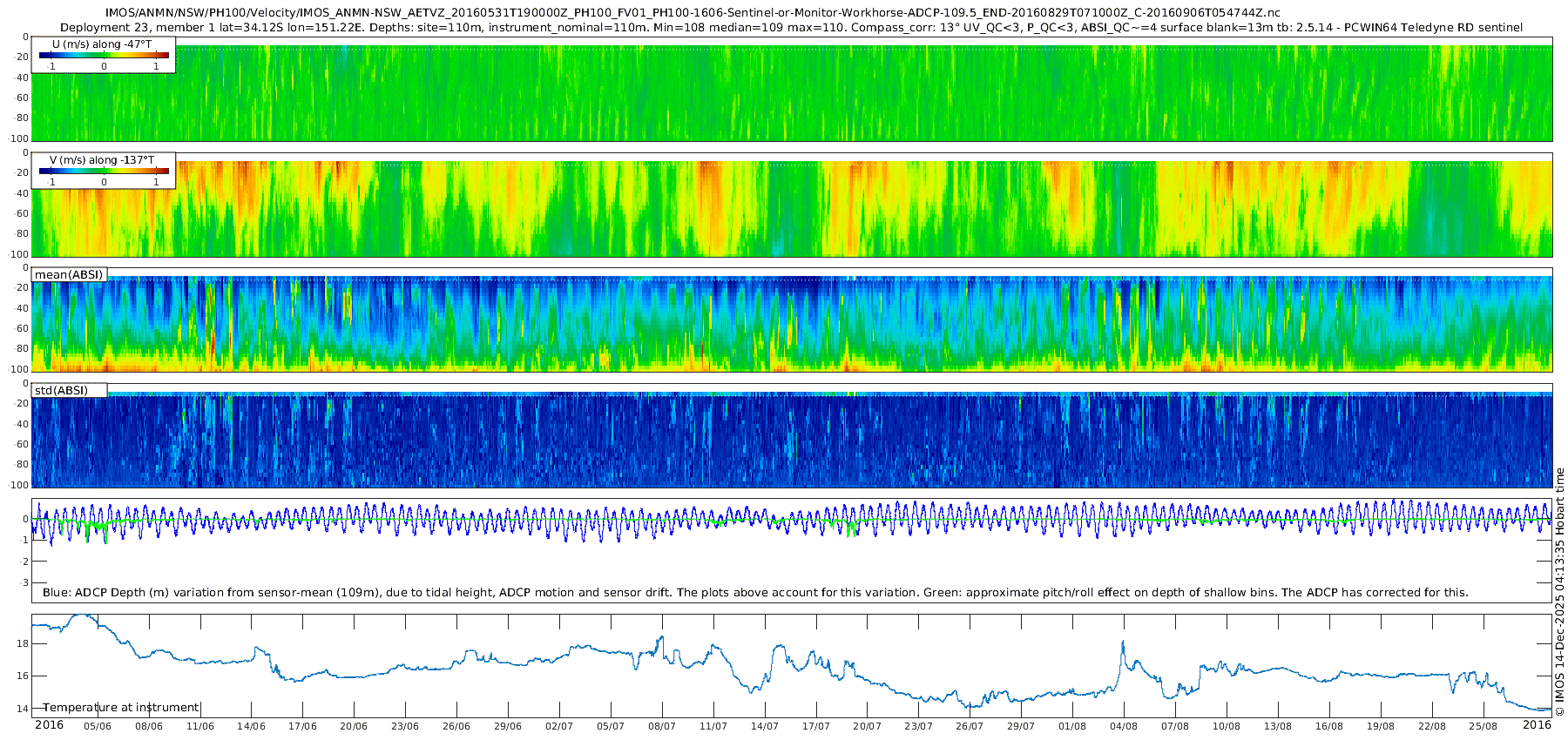Click the 25/08 date tick label
This screenshot has height=740, width=1568.
[1483, 726]
